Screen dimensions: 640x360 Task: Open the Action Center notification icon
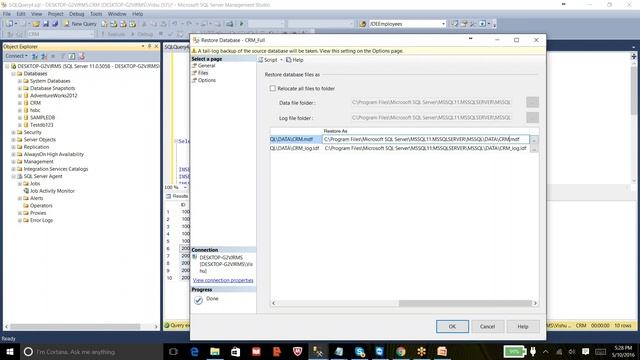(585, 351)
